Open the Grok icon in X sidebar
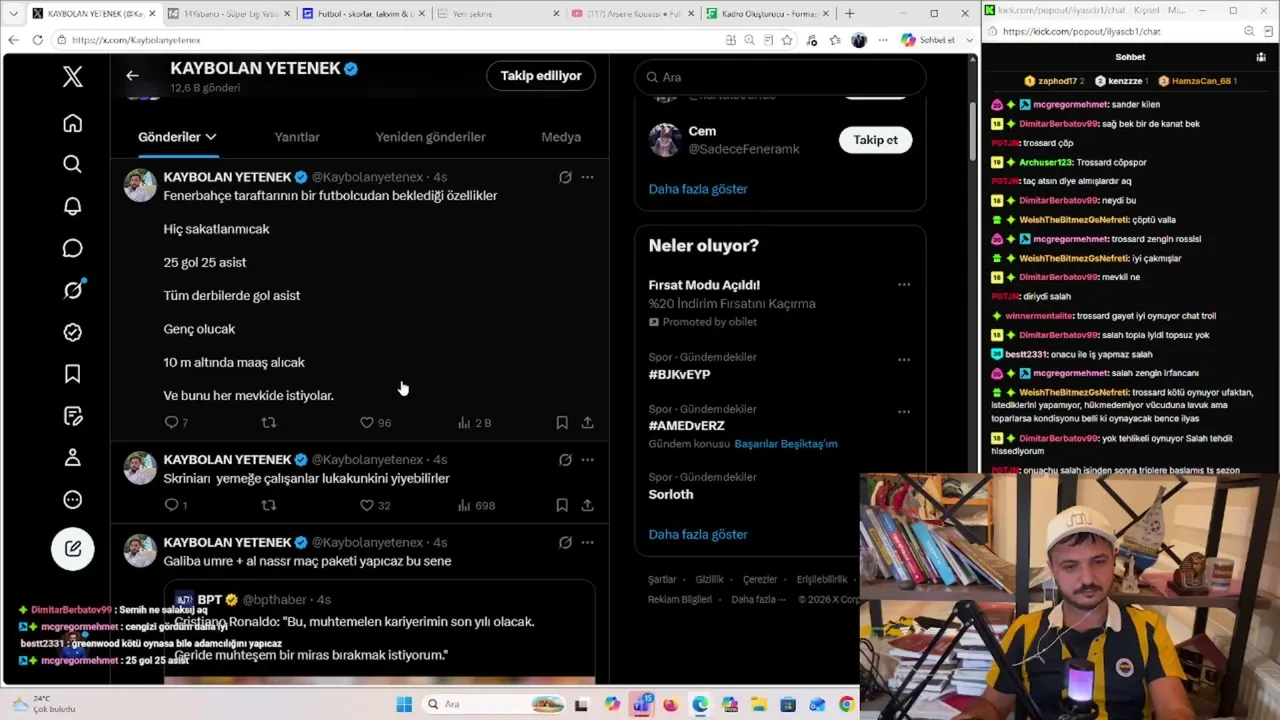 (72, 290)
